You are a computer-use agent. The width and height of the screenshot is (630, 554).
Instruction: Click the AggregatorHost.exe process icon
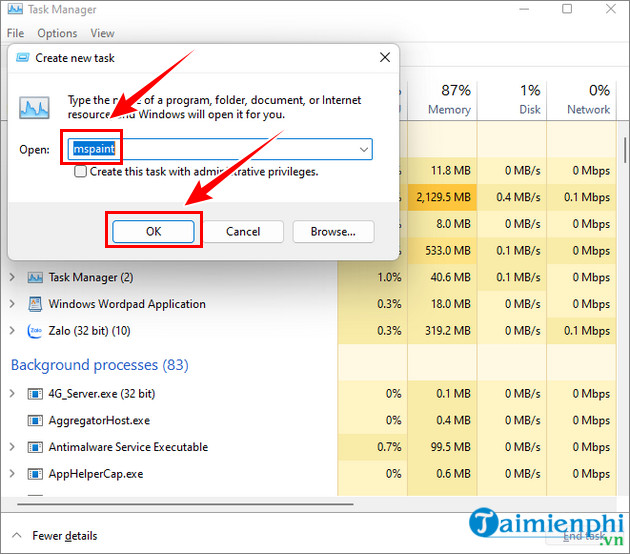pyautogui.click(x=36, y=421)
